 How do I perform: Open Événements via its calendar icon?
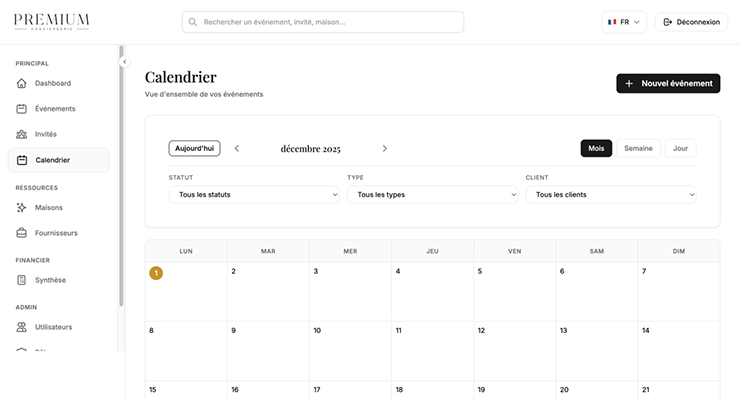[x=22, y=108]
